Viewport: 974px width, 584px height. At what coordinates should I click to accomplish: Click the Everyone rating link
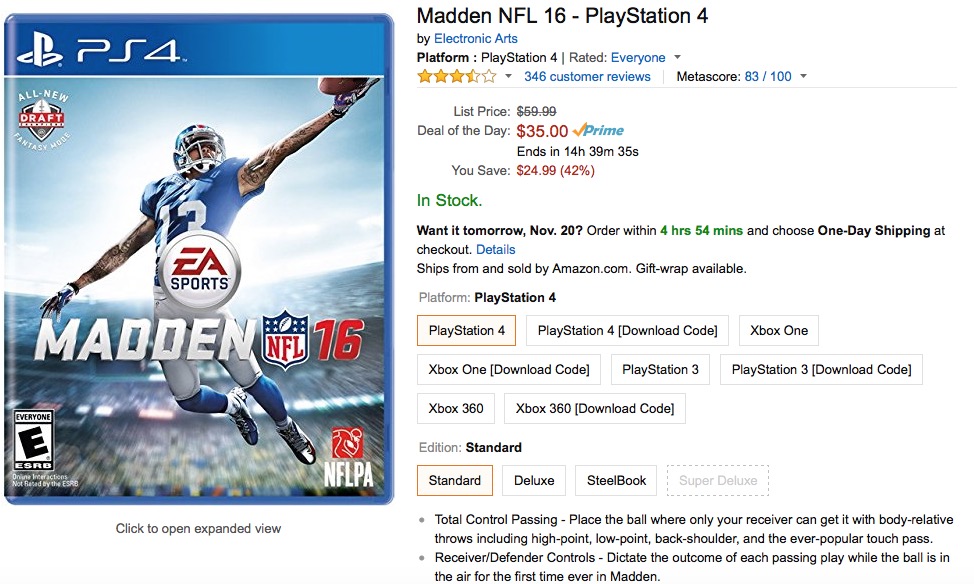pyautogui.click(x=638, y=58)
